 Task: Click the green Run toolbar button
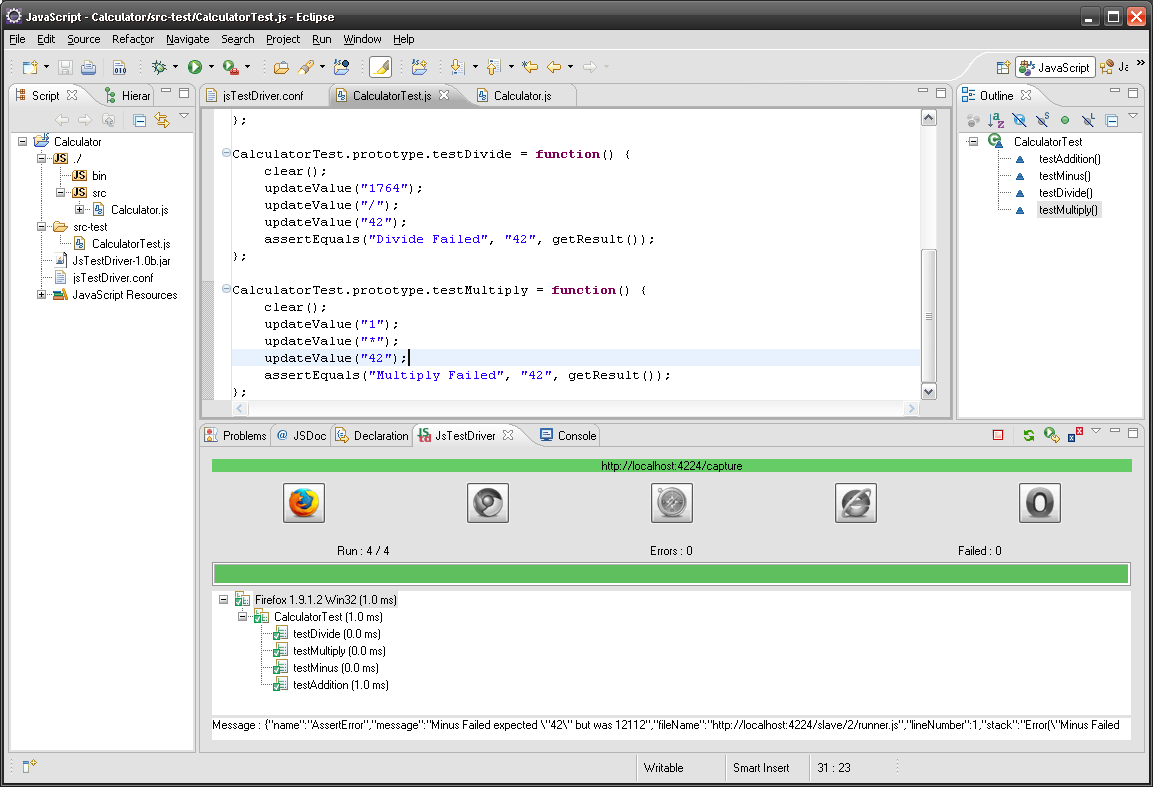(195, 67)
